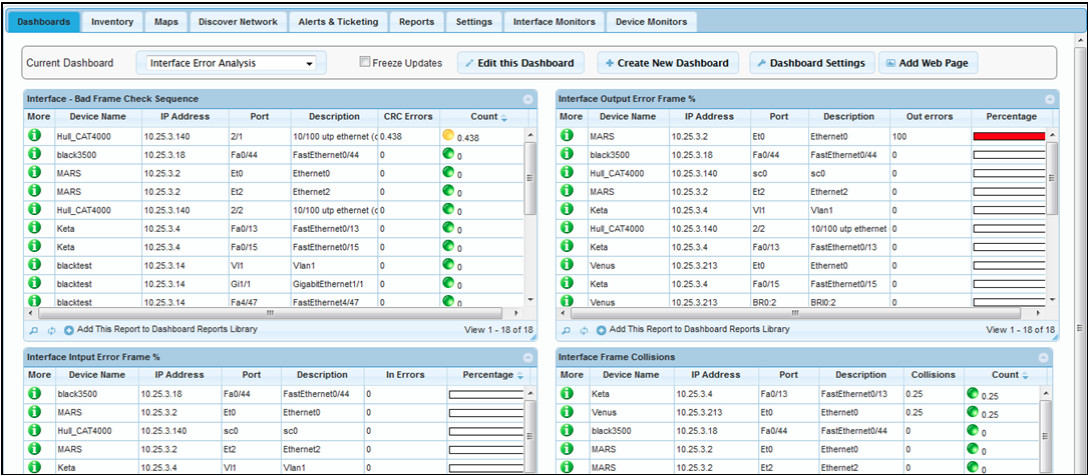Open info icon for blacktest Gi1/1 row
This screenshot has width=1089, height=476.
point(33,283)
